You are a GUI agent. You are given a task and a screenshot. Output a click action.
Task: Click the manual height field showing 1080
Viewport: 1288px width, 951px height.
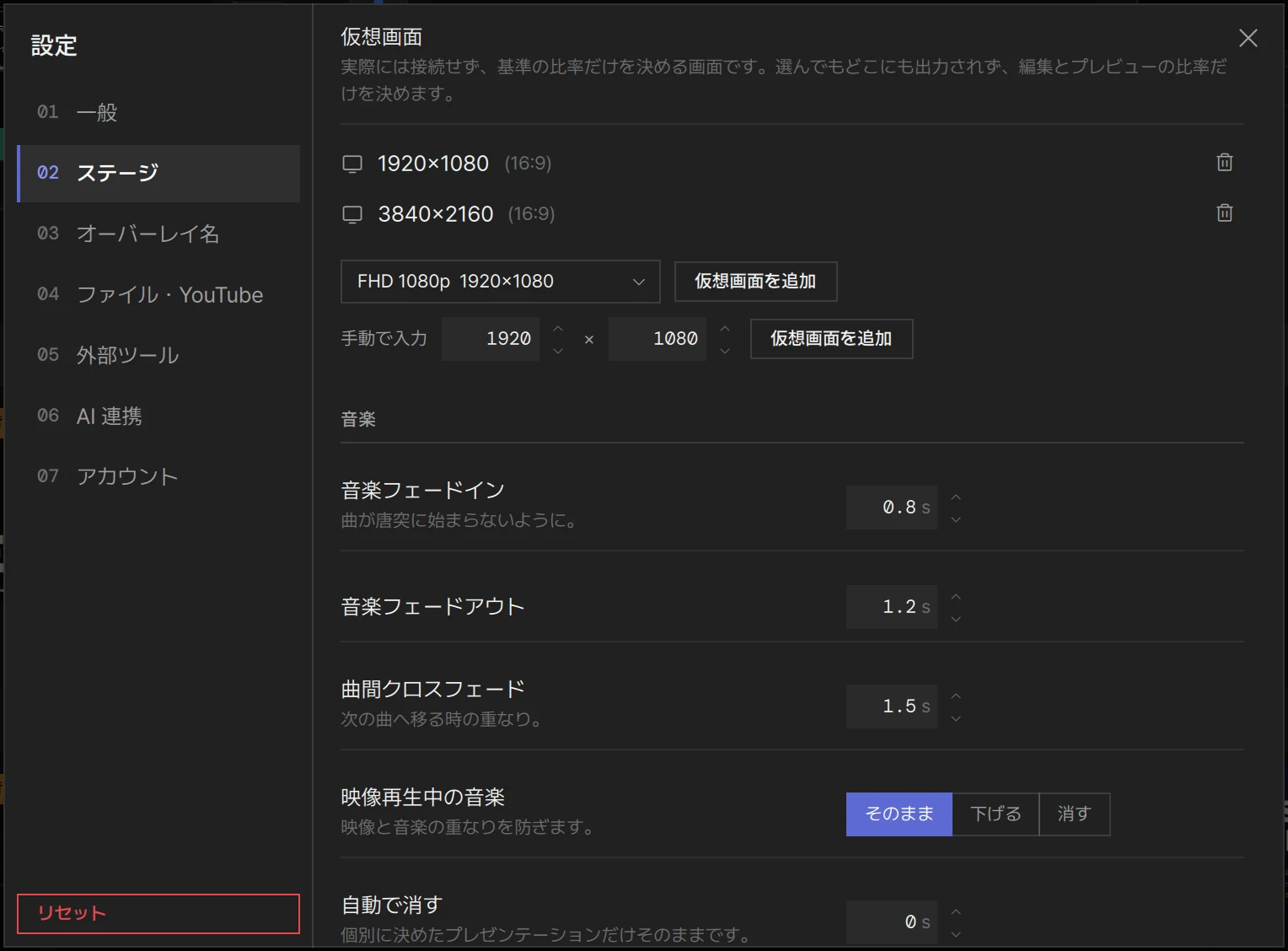657,339
